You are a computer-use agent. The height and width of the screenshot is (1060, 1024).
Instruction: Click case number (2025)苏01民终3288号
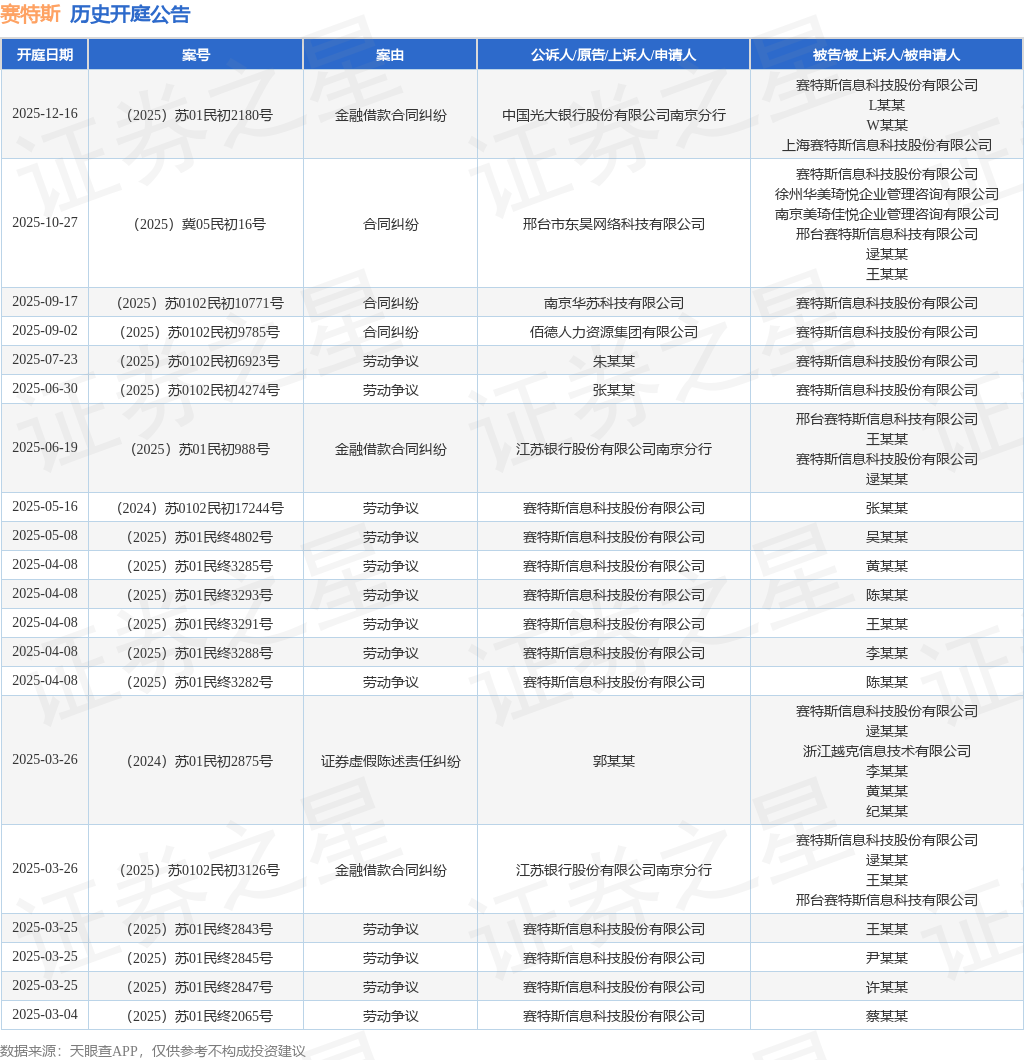pos(200,653)
